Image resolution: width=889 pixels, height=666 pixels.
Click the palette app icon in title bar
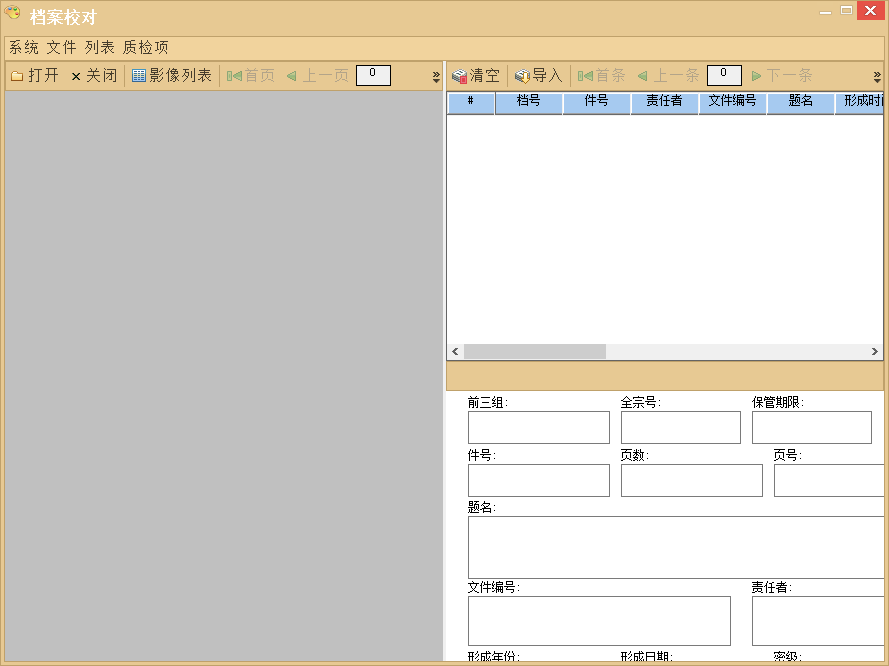(x=12, y=12)
